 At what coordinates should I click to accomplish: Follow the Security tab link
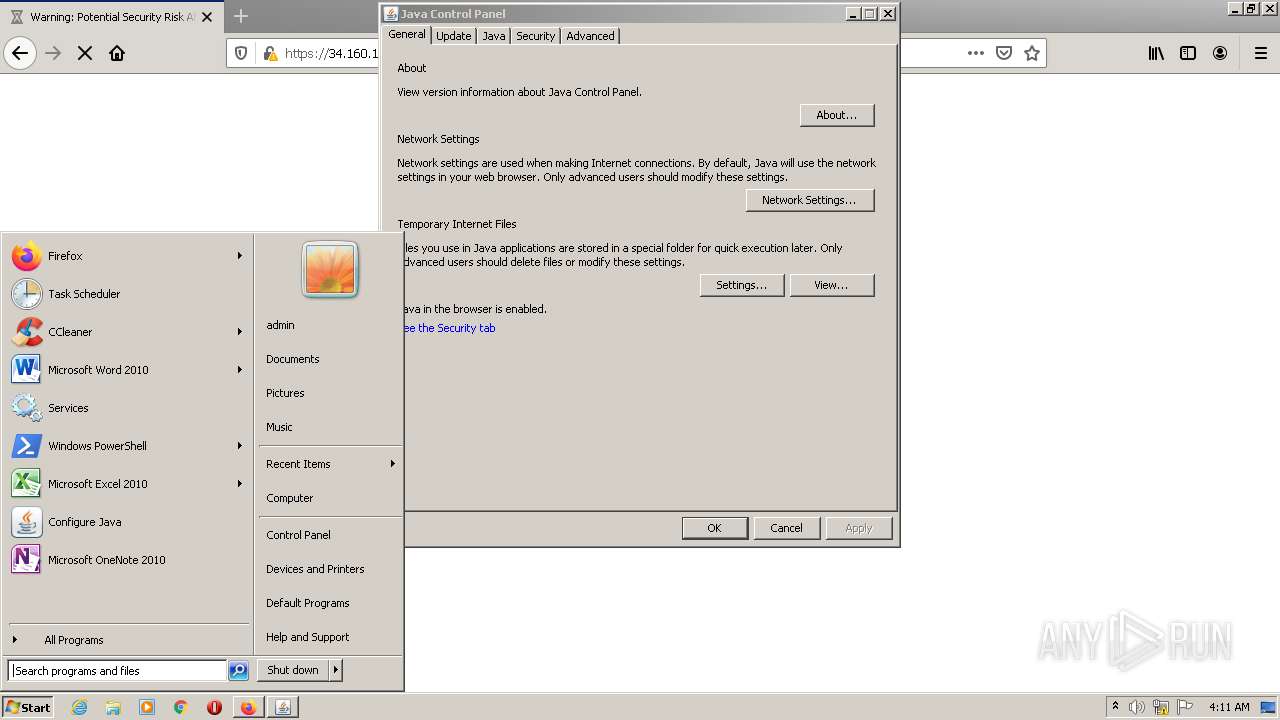[450, 328]
